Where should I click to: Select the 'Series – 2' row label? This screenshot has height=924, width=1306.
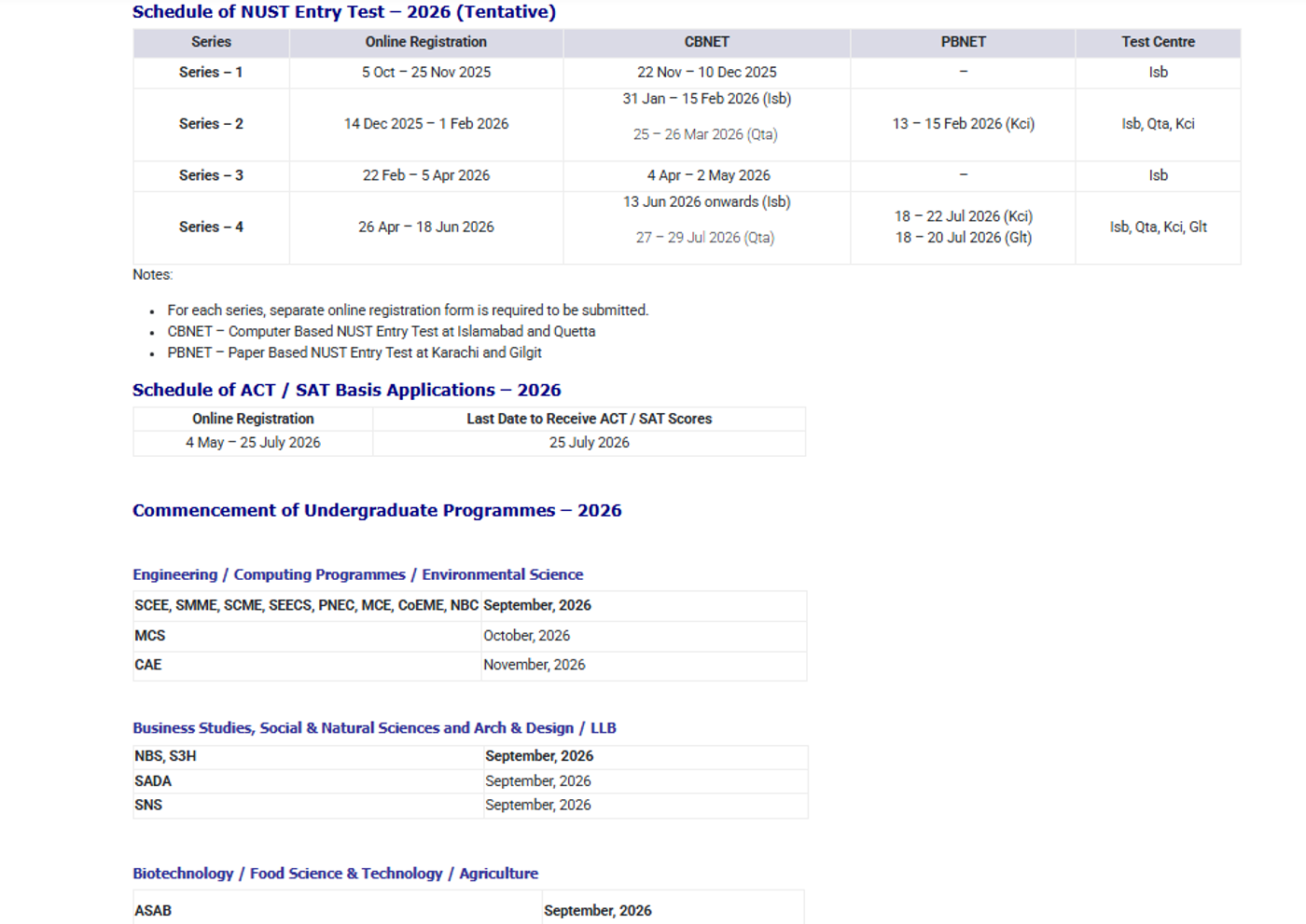[x=211, y=124]
